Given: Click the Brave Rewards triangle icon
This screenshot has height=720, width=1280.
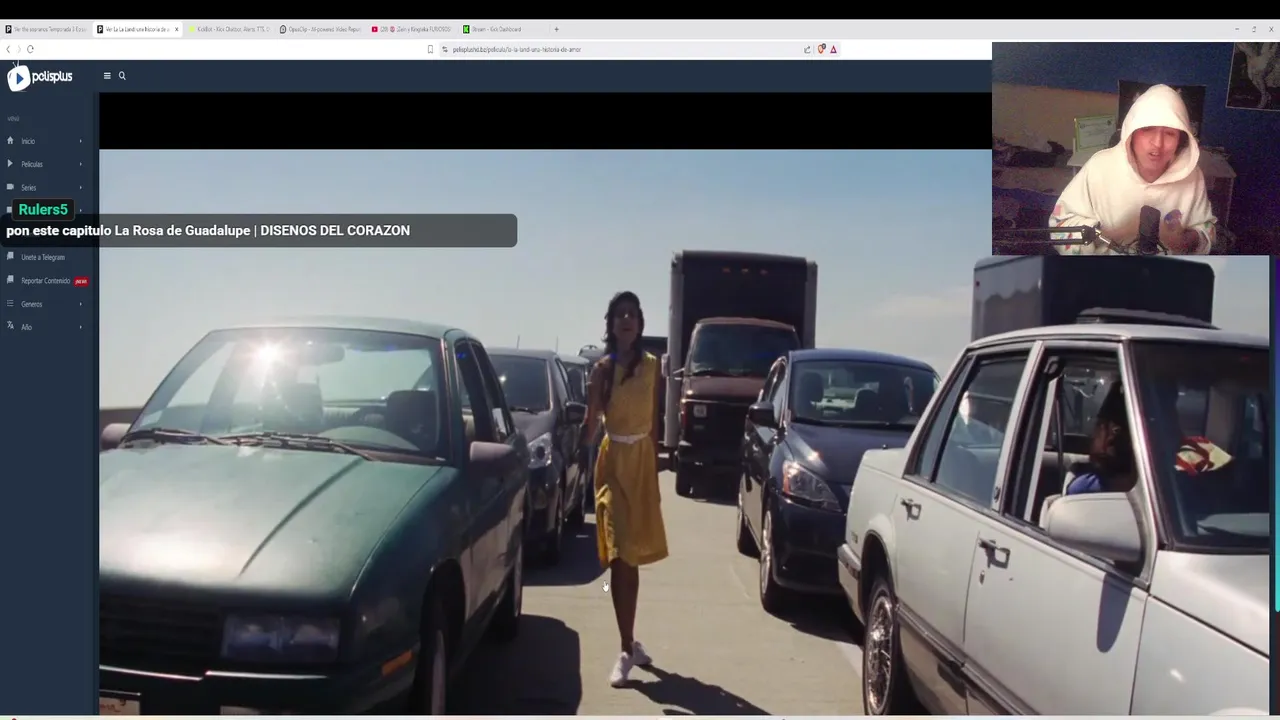Looking at the screenshot, I should pyautogui.click(x=833, y=49).
